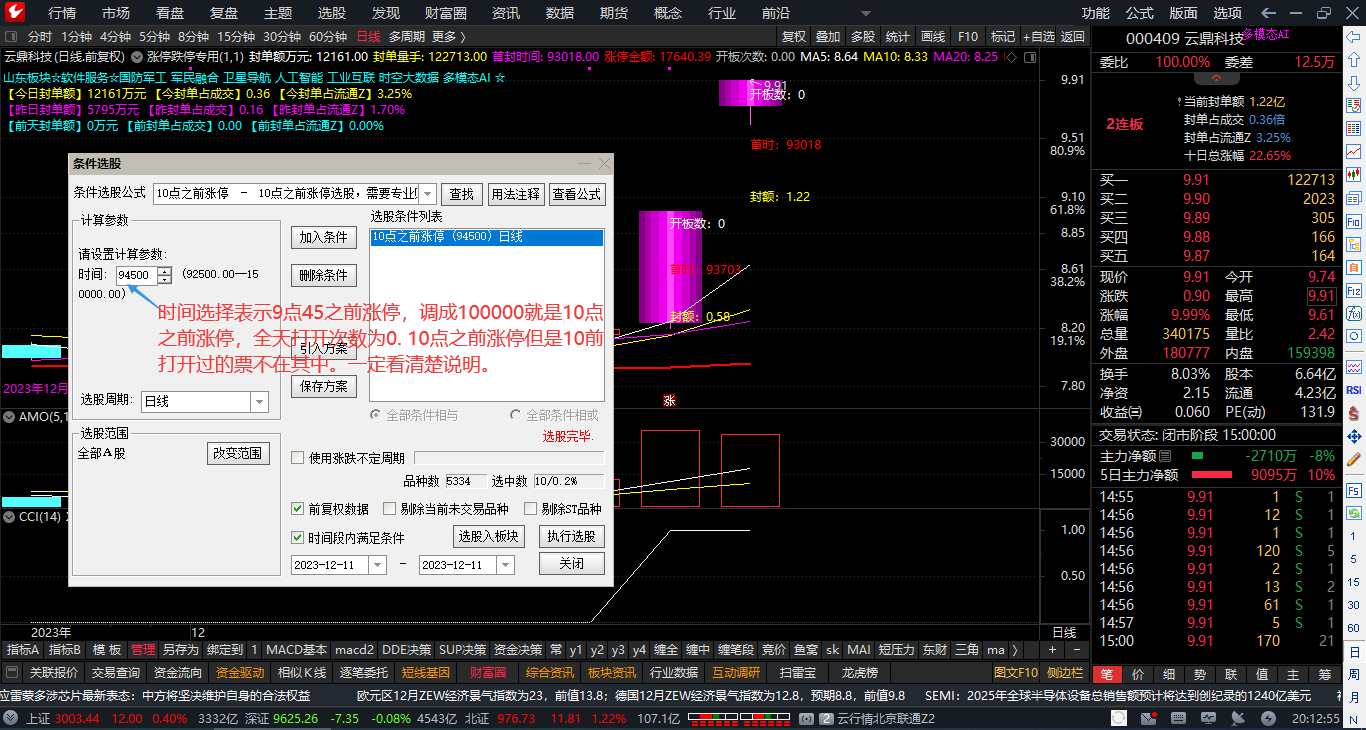
Task: Open the 条件选股公式 formula dropdown
Action: (x=427, y=194)
